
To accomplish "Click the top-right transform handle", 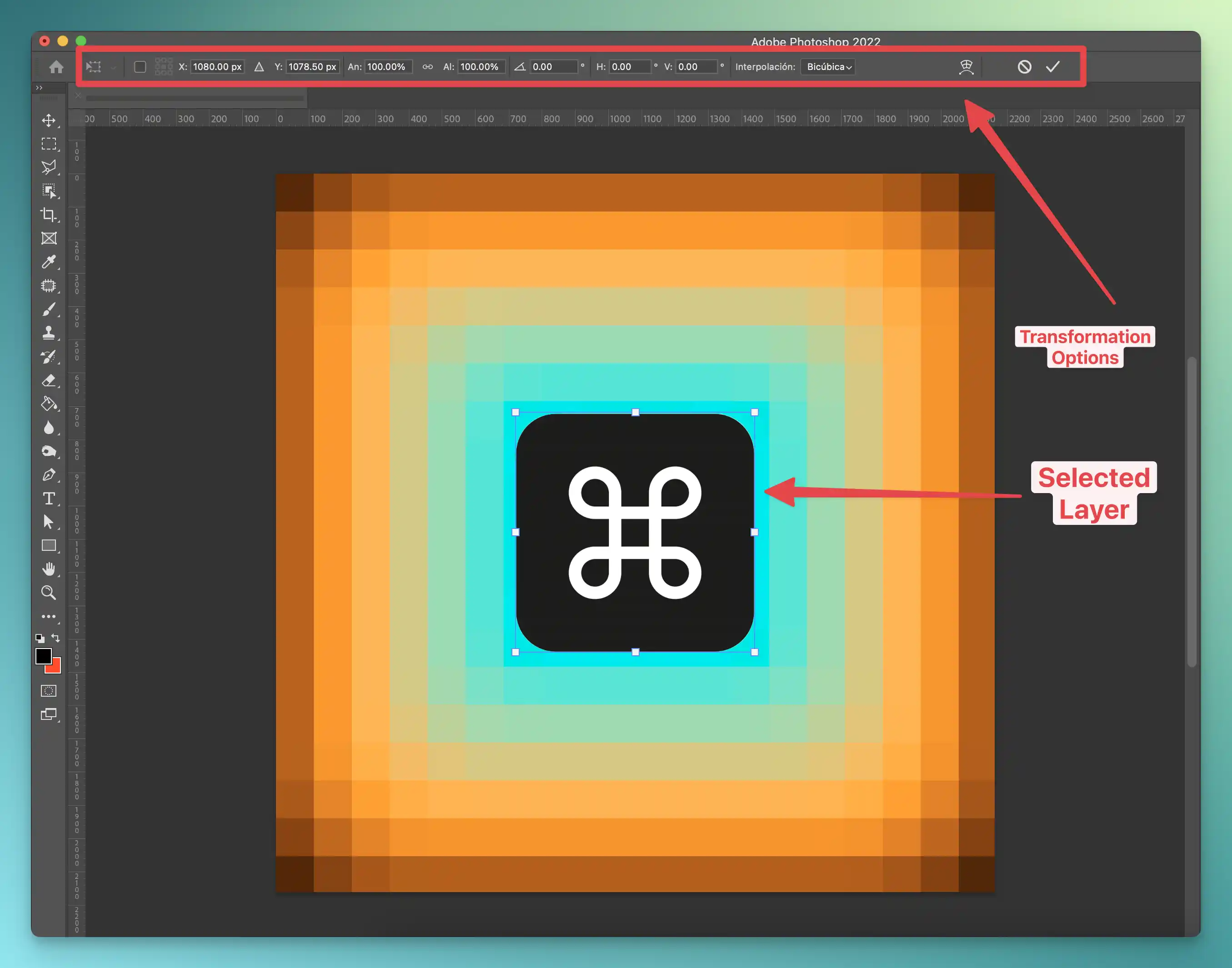I will (x=754, y=413).
